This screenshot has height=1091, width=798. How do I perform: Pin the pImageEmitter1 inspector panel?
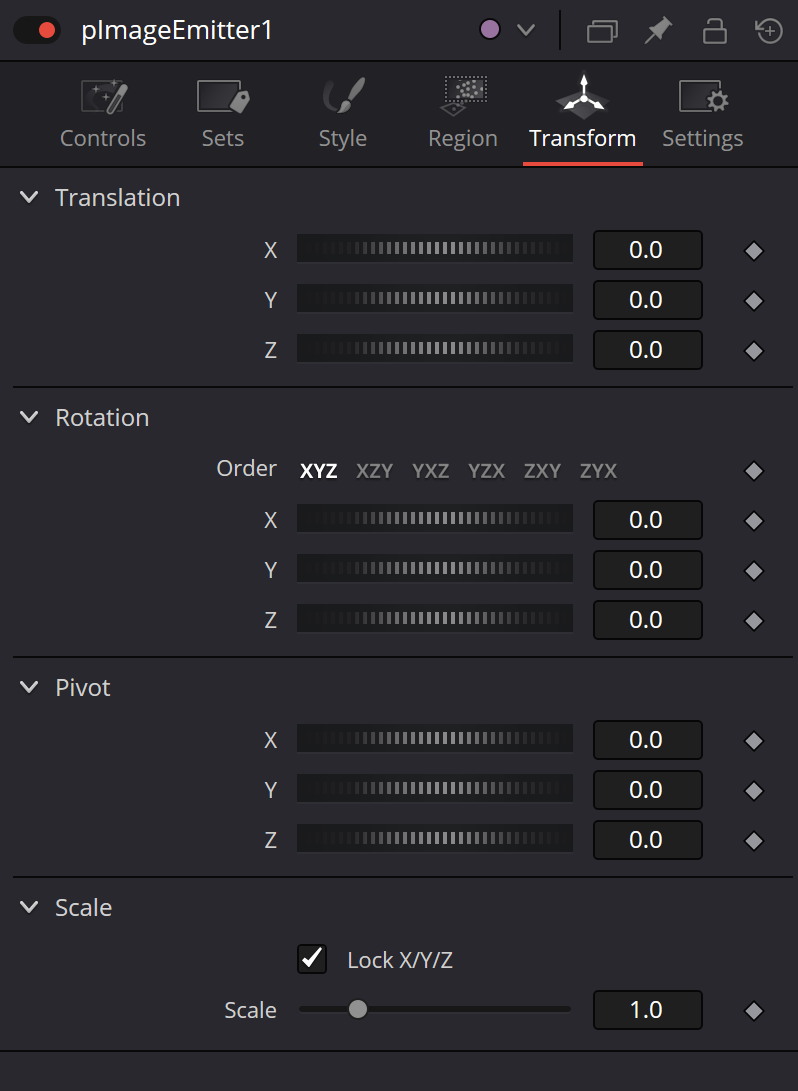pos(657,31)
